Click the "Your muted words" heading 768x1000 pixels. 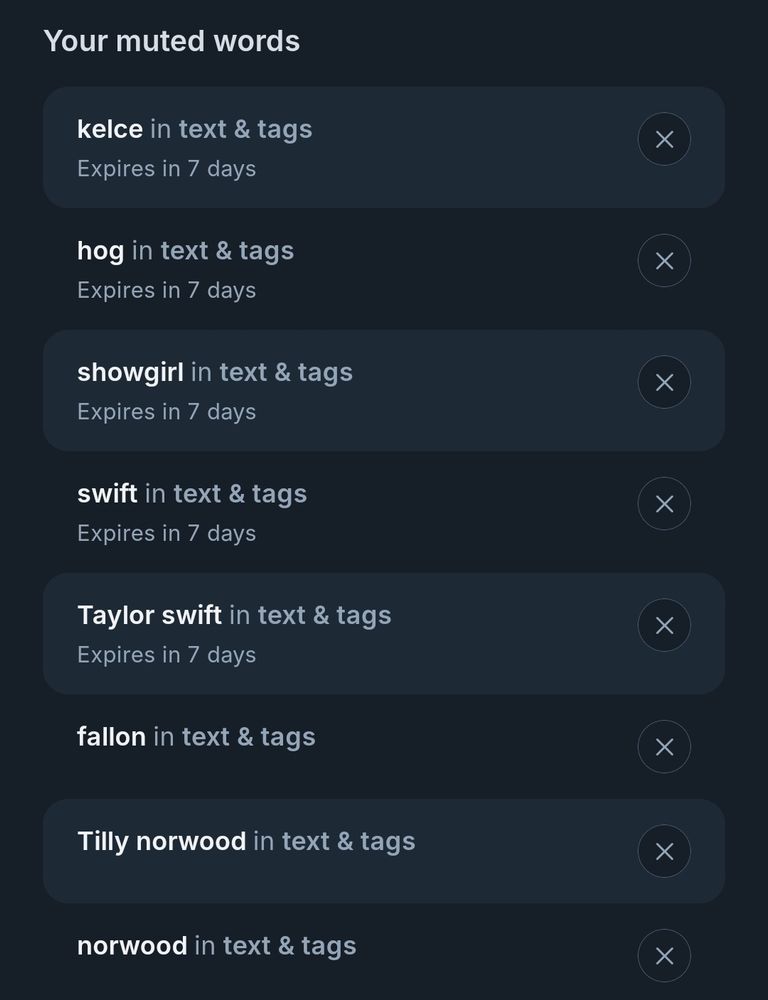[171, 41]
